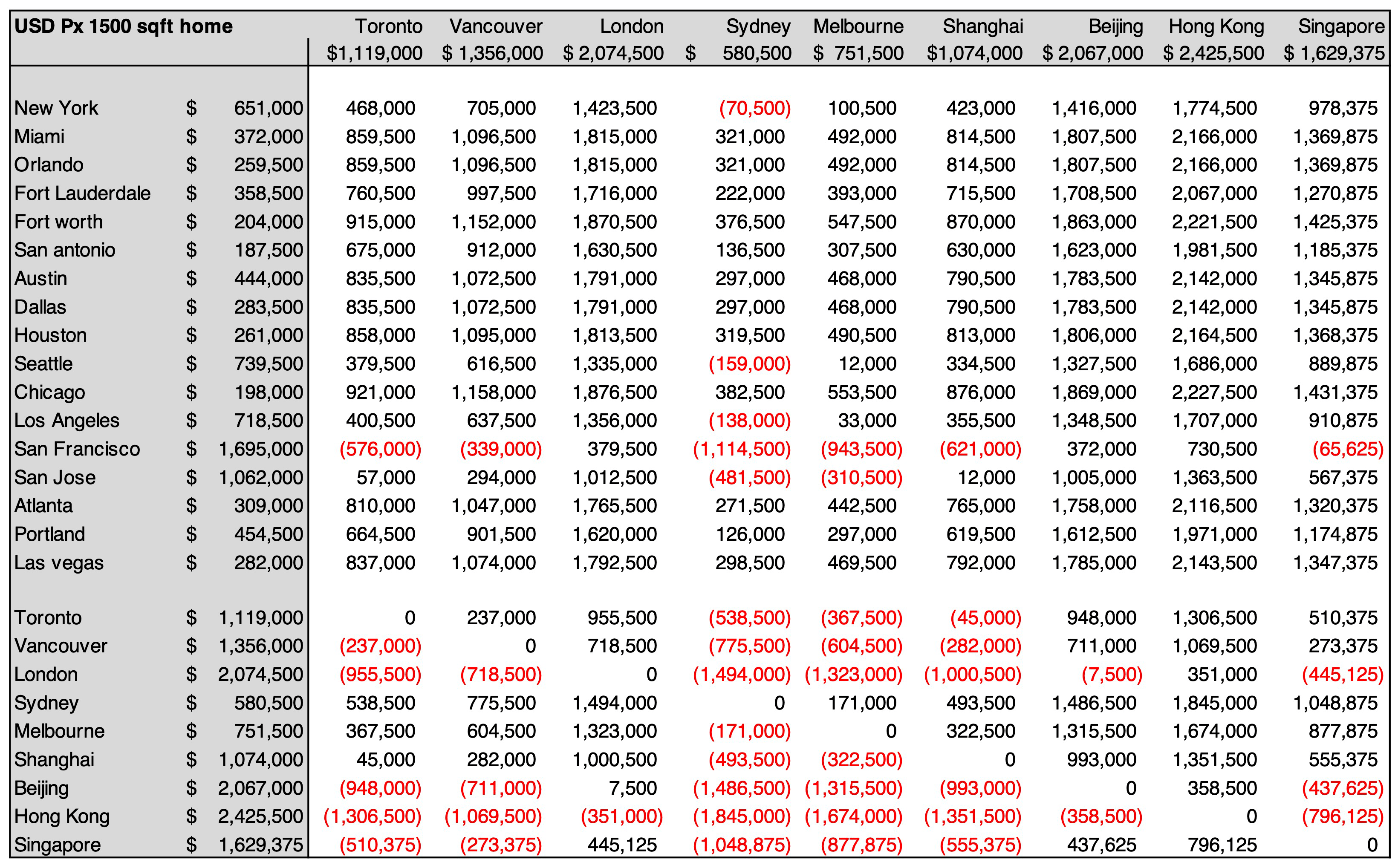
Task: Click the Toronto column header
Action: click(388, 26)
